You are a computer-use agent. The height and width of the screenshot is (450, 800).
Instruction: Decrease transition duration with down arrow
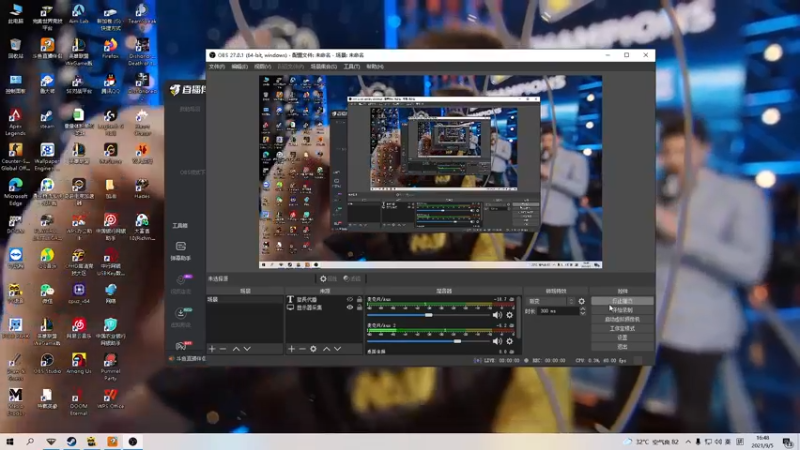[x=583, y=313]
